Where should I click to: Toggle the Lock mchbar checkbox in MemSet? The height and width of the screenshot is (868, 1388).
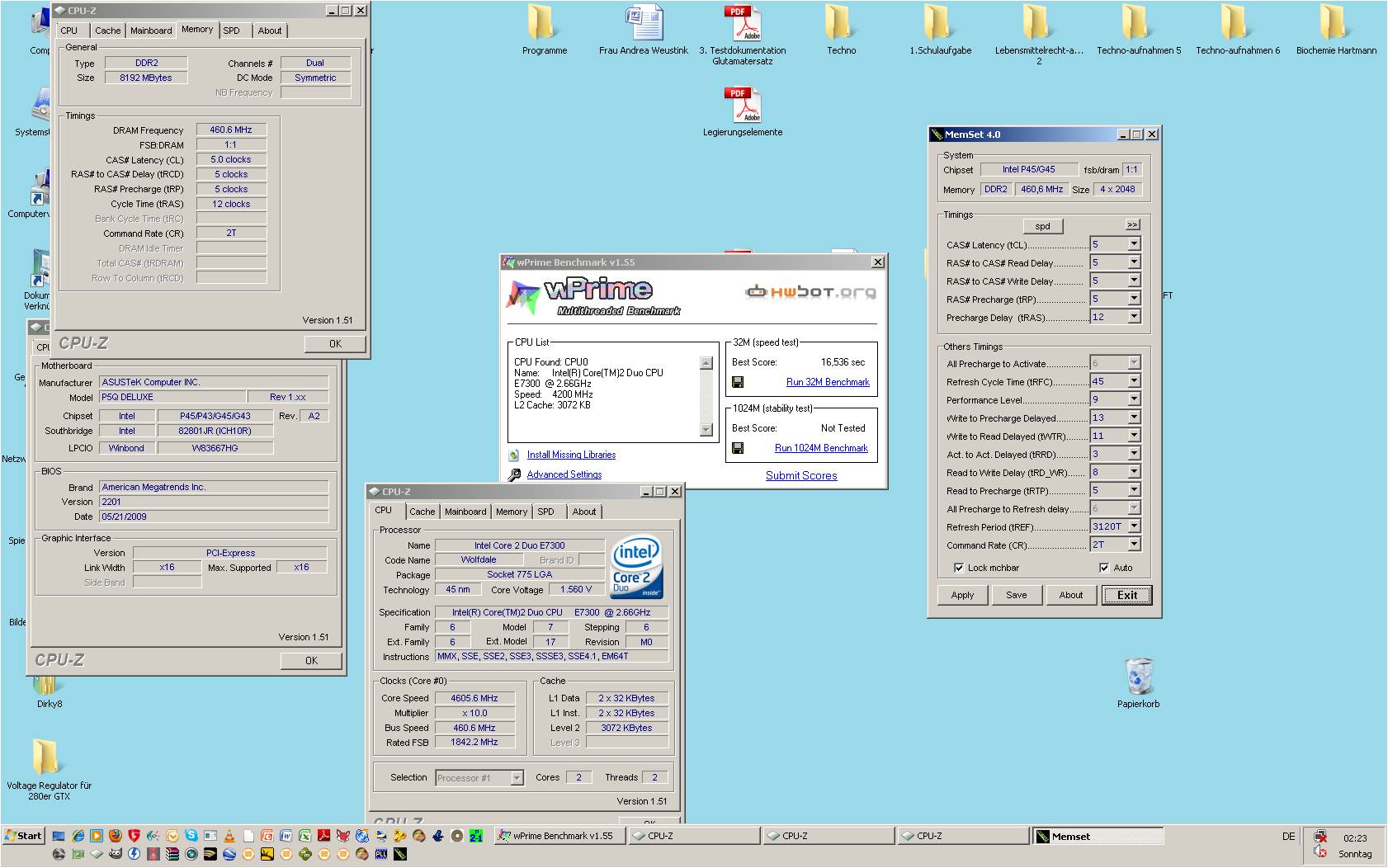click(x=958, y=568)
